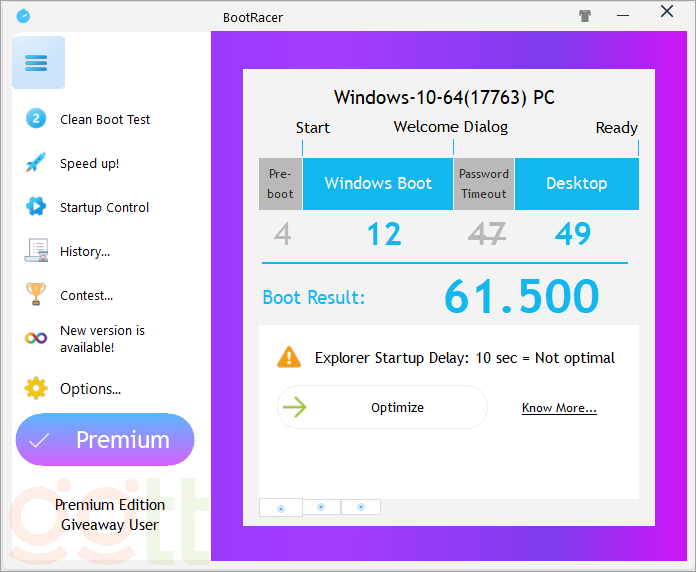696x572 pixels.
Task: Click the hamburger menu icon
Action: pyautogui.click(x=37, y=63)
